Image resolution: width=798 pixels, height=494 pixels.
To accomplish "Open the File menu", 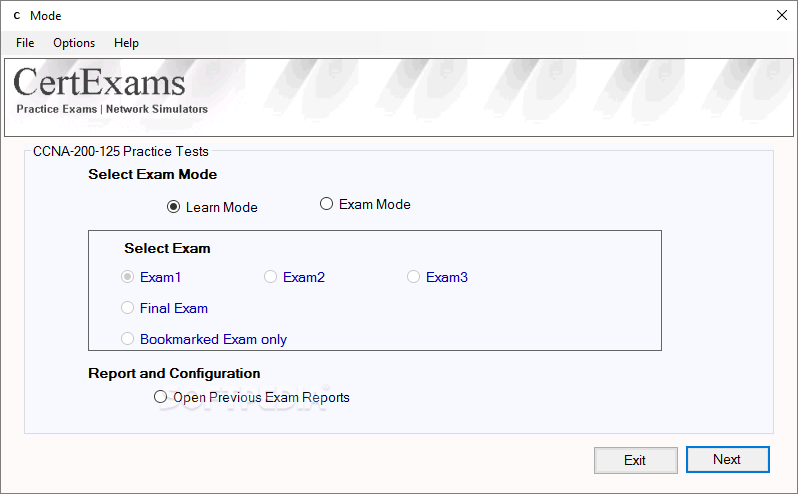I will (x=25, y=43).
